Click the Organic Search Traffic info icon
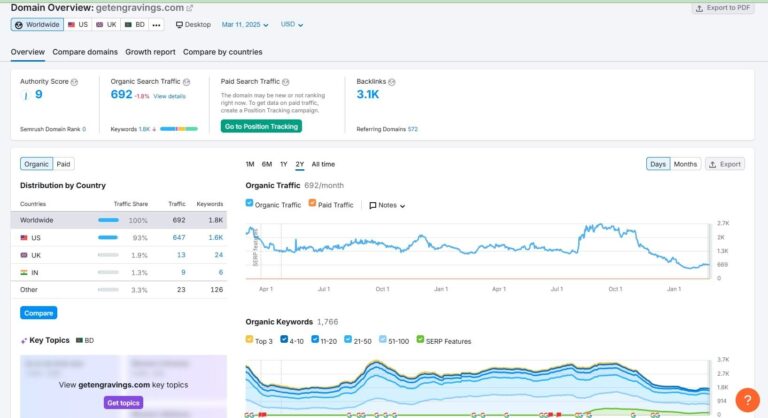This screenshot has width=768, height=418. point(188,81)
